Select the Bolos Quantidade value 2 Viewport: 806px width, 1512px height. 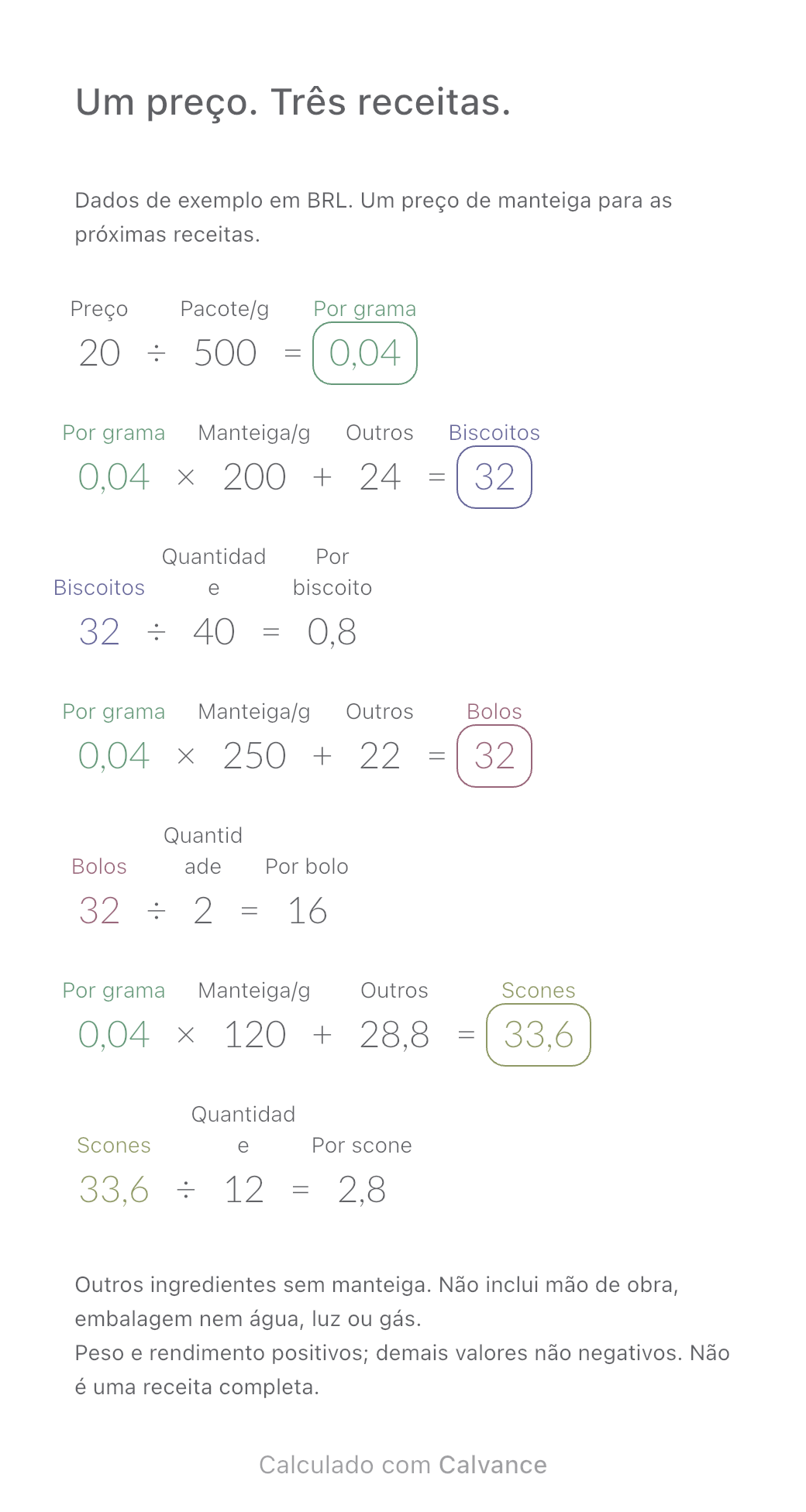click(203, 911)
